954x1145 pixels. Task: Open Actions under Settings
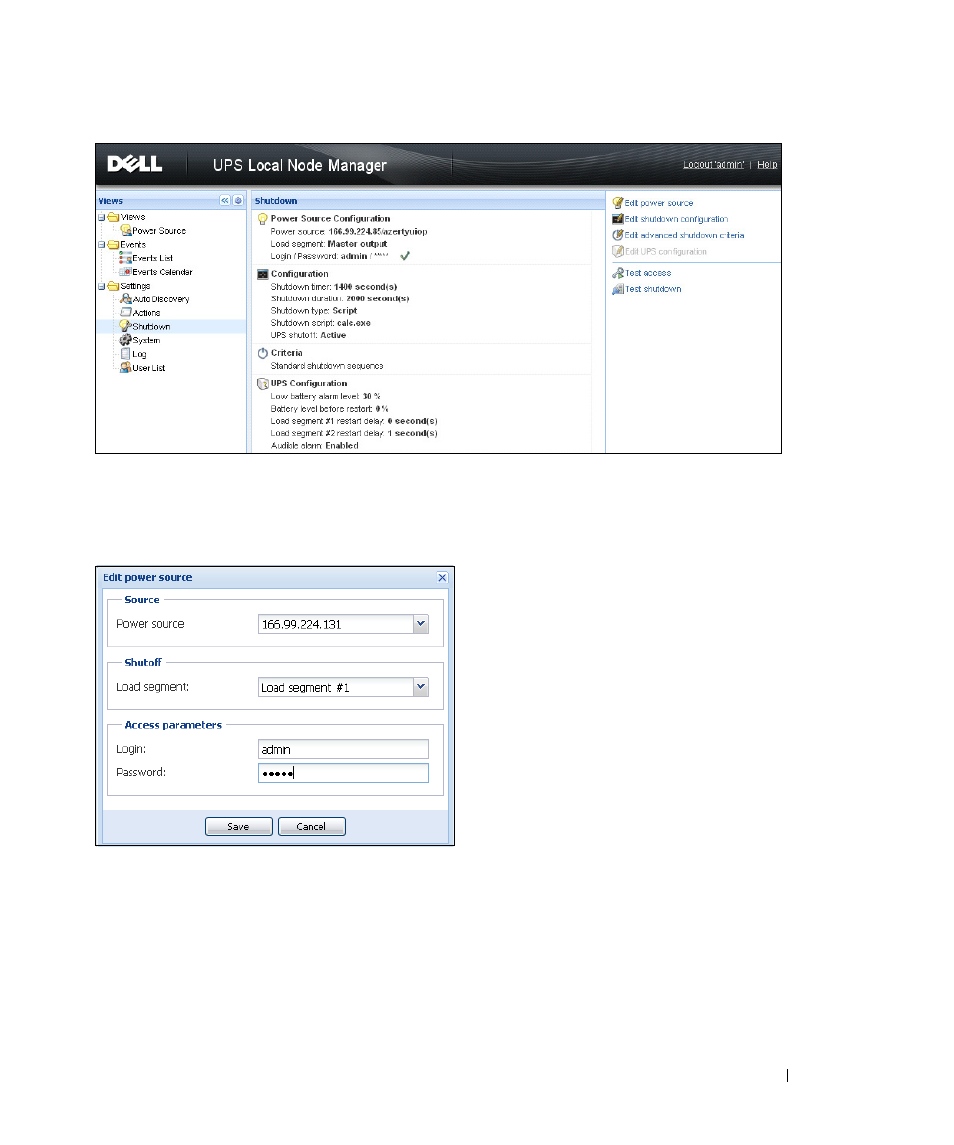coord(146,313)
